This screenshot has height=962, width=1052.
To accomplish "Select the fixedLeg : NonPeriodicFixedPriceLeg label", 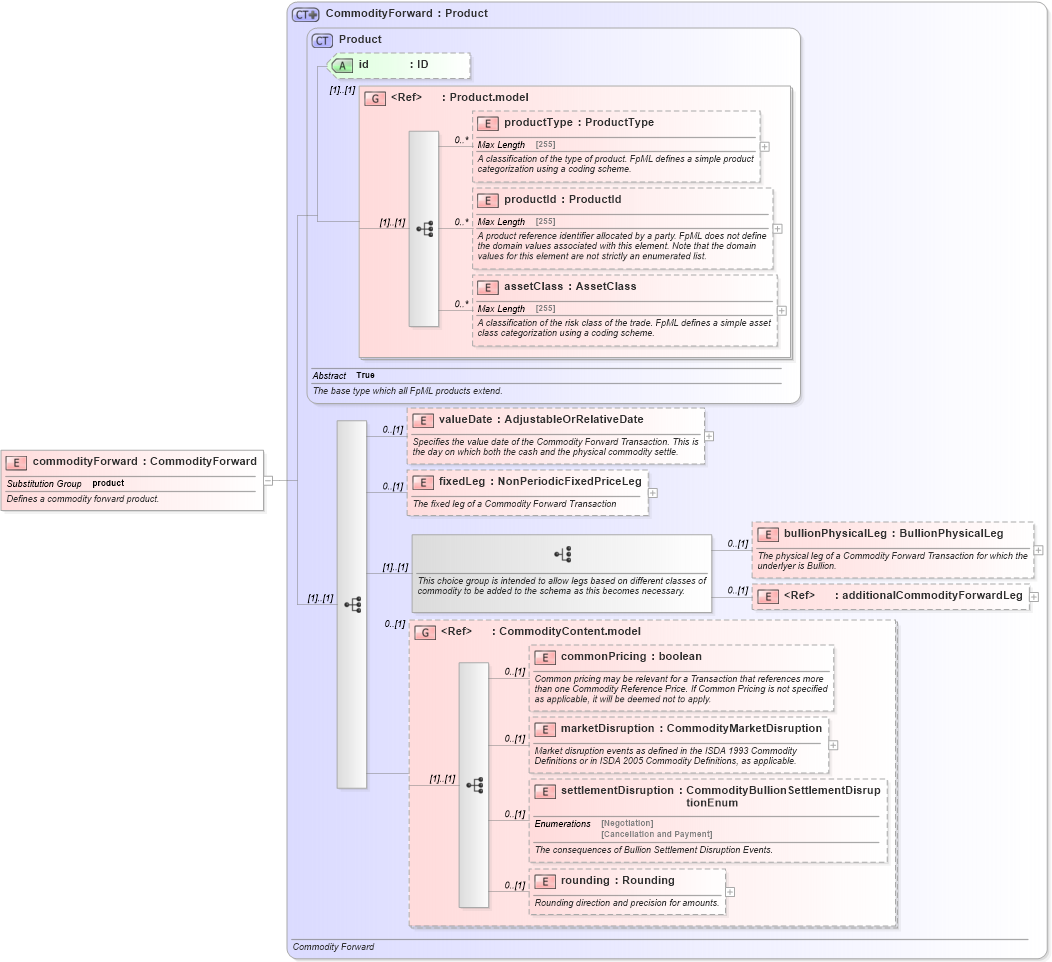I will [x=540, y=482].
